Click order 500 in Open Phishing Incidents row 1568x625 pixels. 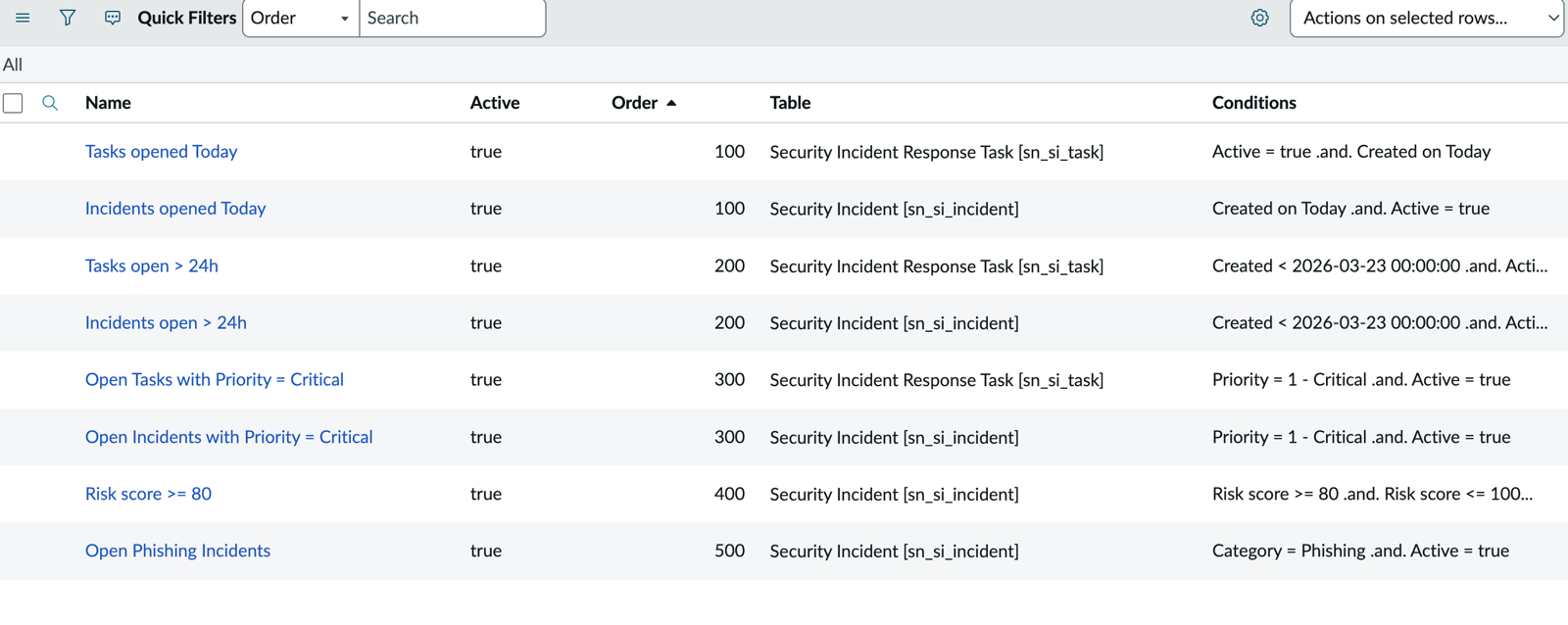coord(729,551)
